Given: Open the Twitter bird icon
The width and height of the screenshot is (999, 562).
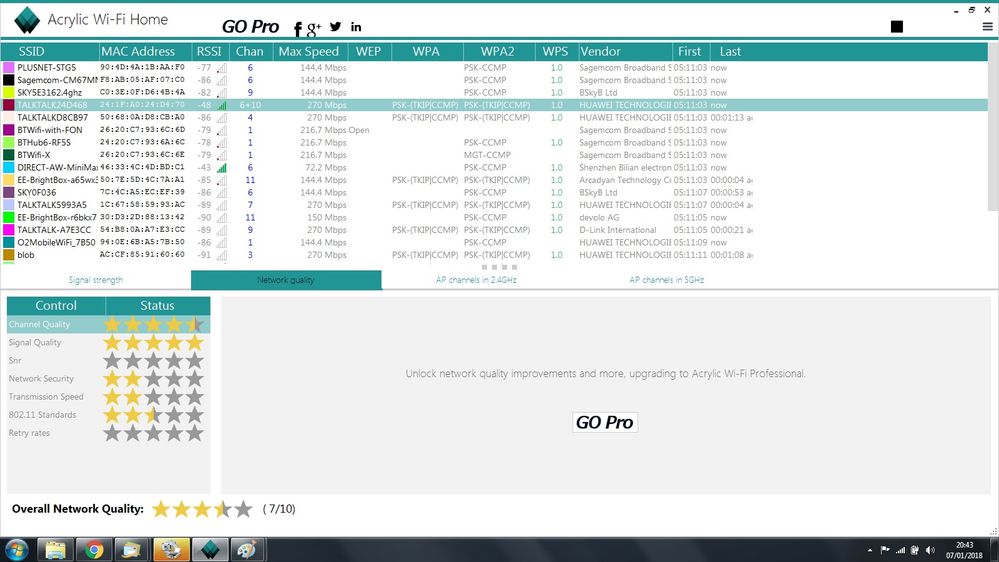Looking at the screenshot, I should coord(336,27).
